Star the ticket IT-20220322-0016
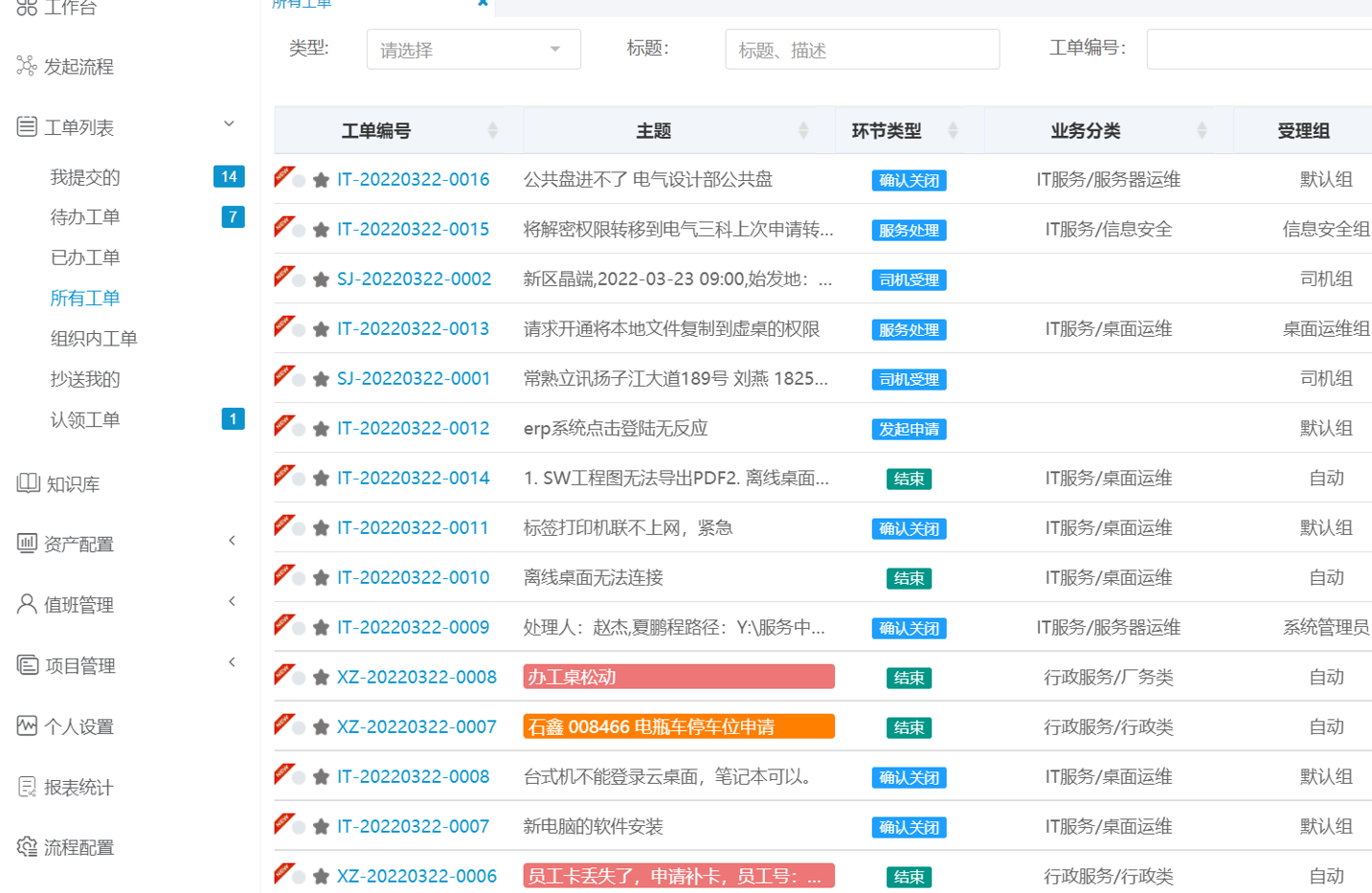This screenshot has width=1372, height=893. [x=322, y=180]
